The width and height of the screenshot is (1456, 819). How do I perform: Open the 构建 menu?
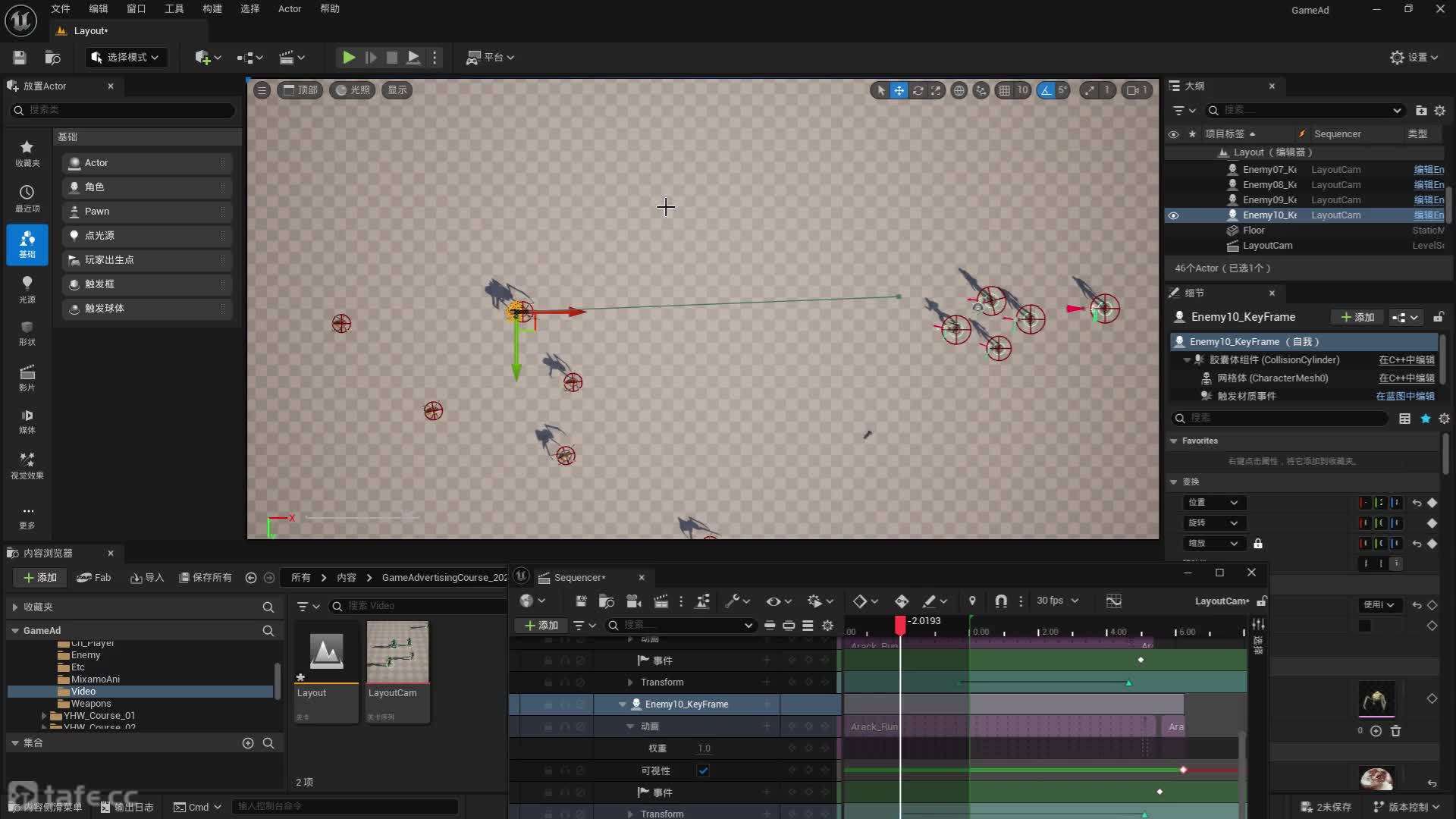pos(212,9)
